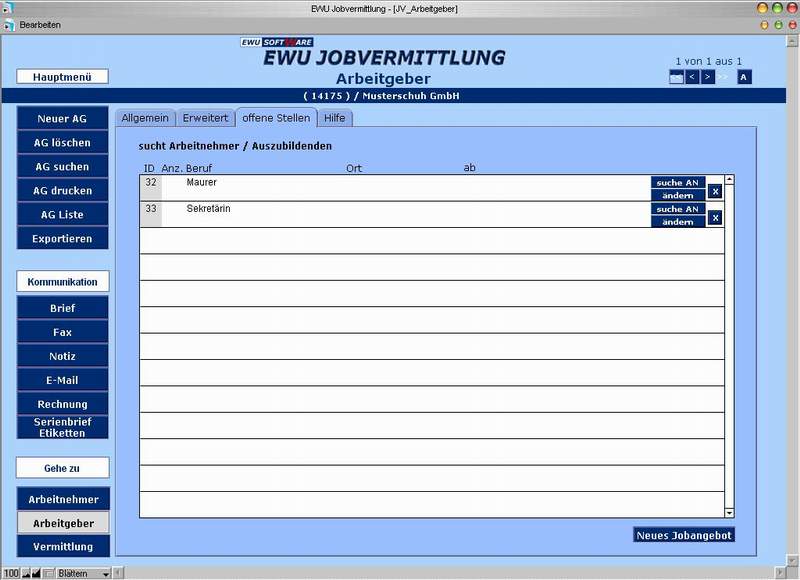Switch to the Erweitert tab
The width and height of the screenshot is (800, 580).
205,118
